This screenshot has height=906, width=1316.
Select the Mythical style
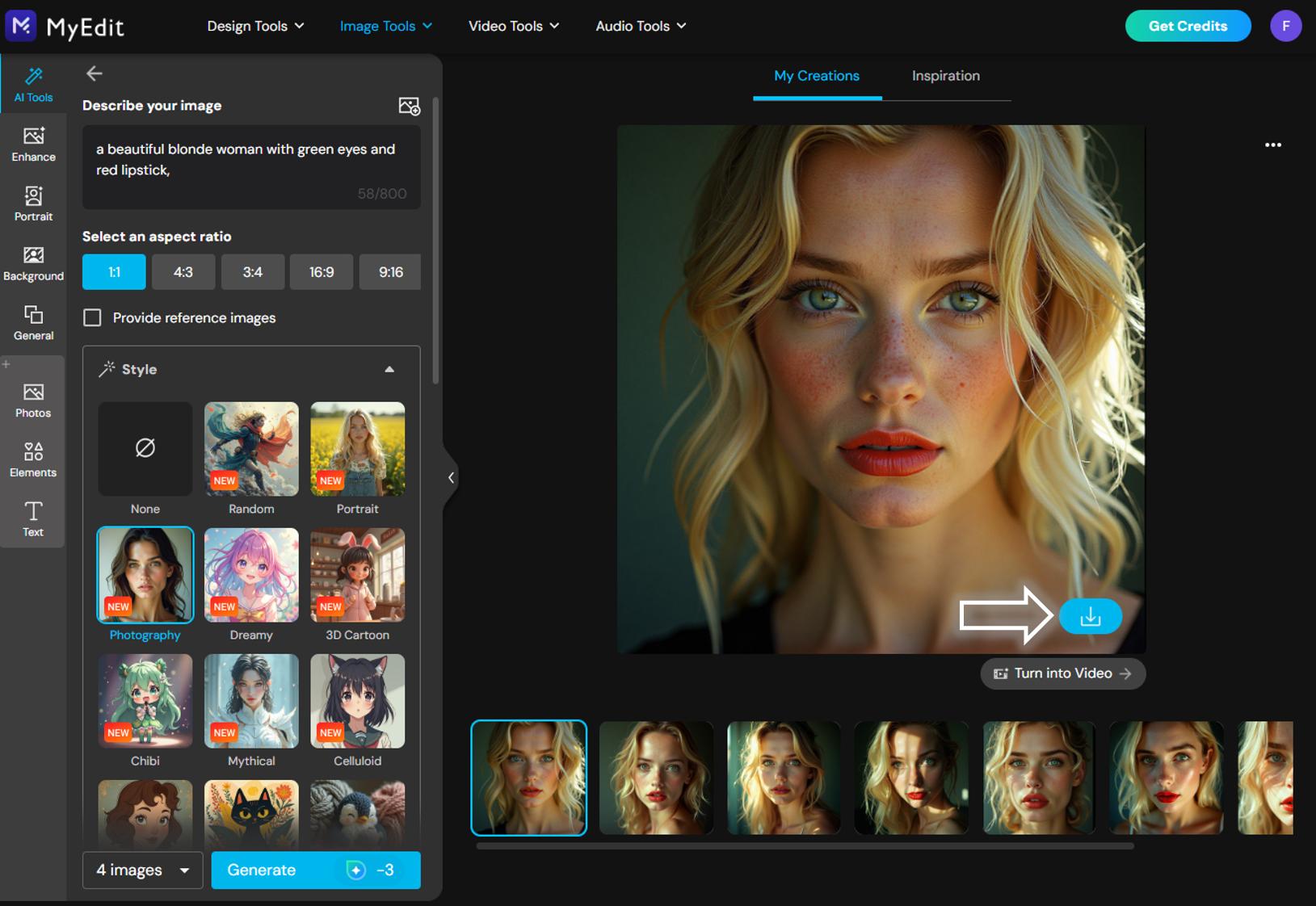pyautogui.click(x=251, y=701)
